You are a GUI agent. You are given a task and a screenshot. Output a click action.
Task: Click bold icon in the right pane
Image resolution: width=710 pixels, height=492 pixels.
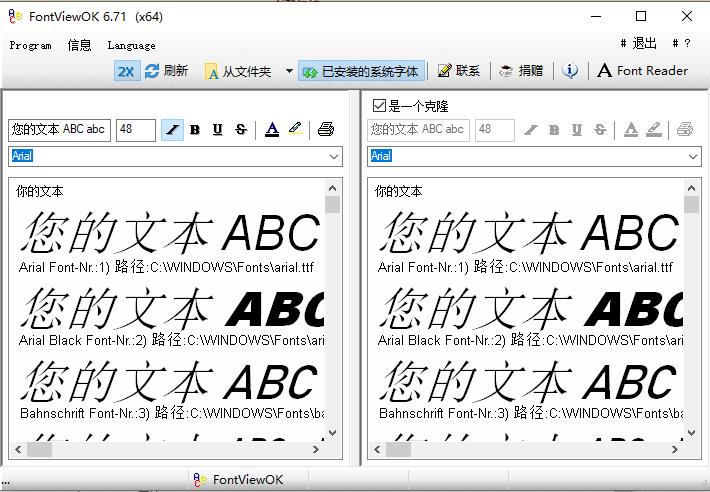(x=554, y=130)
